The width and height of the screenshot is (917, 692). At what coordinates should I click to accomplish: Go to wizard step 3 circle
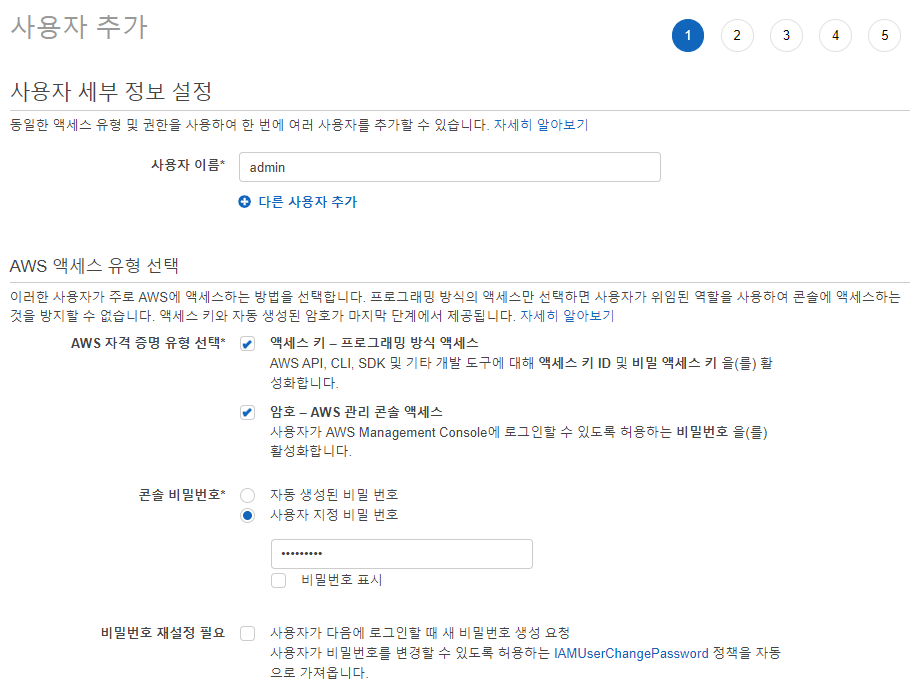coord(786,36)
